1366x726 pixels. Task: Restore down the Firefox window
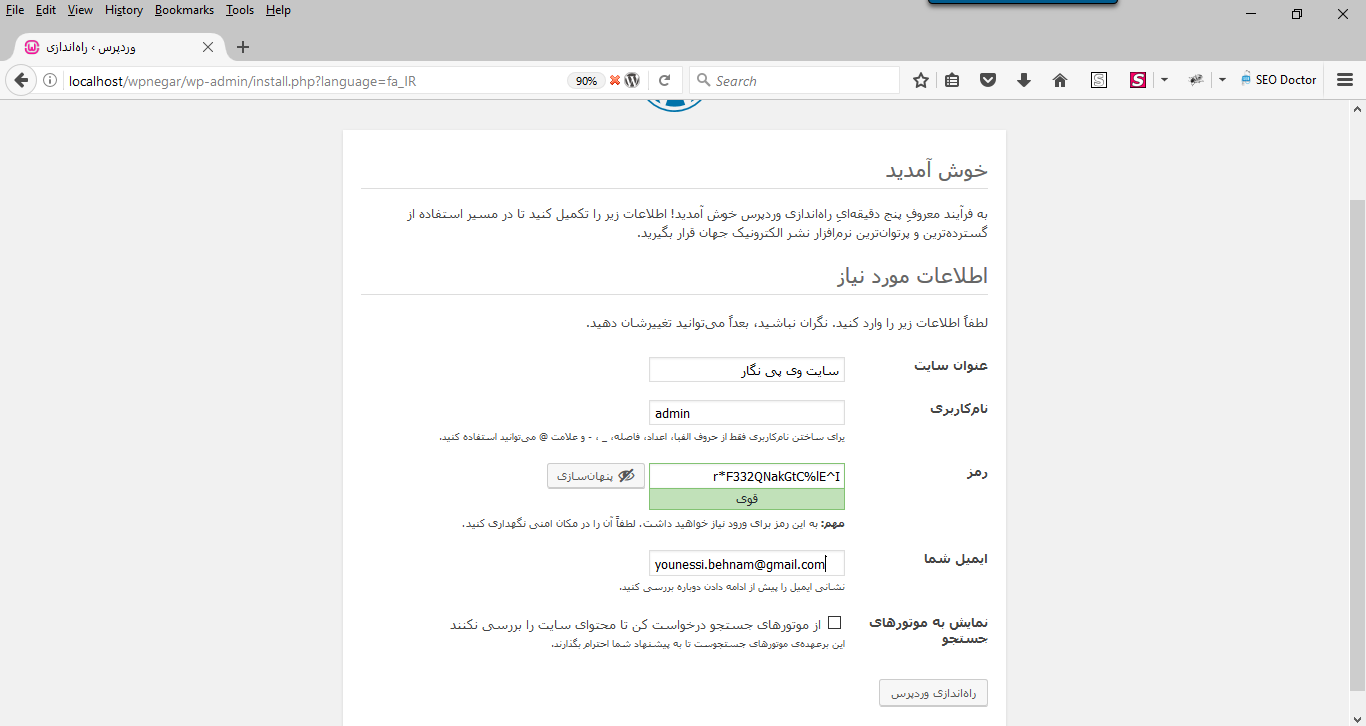[x=1297, y=14]
